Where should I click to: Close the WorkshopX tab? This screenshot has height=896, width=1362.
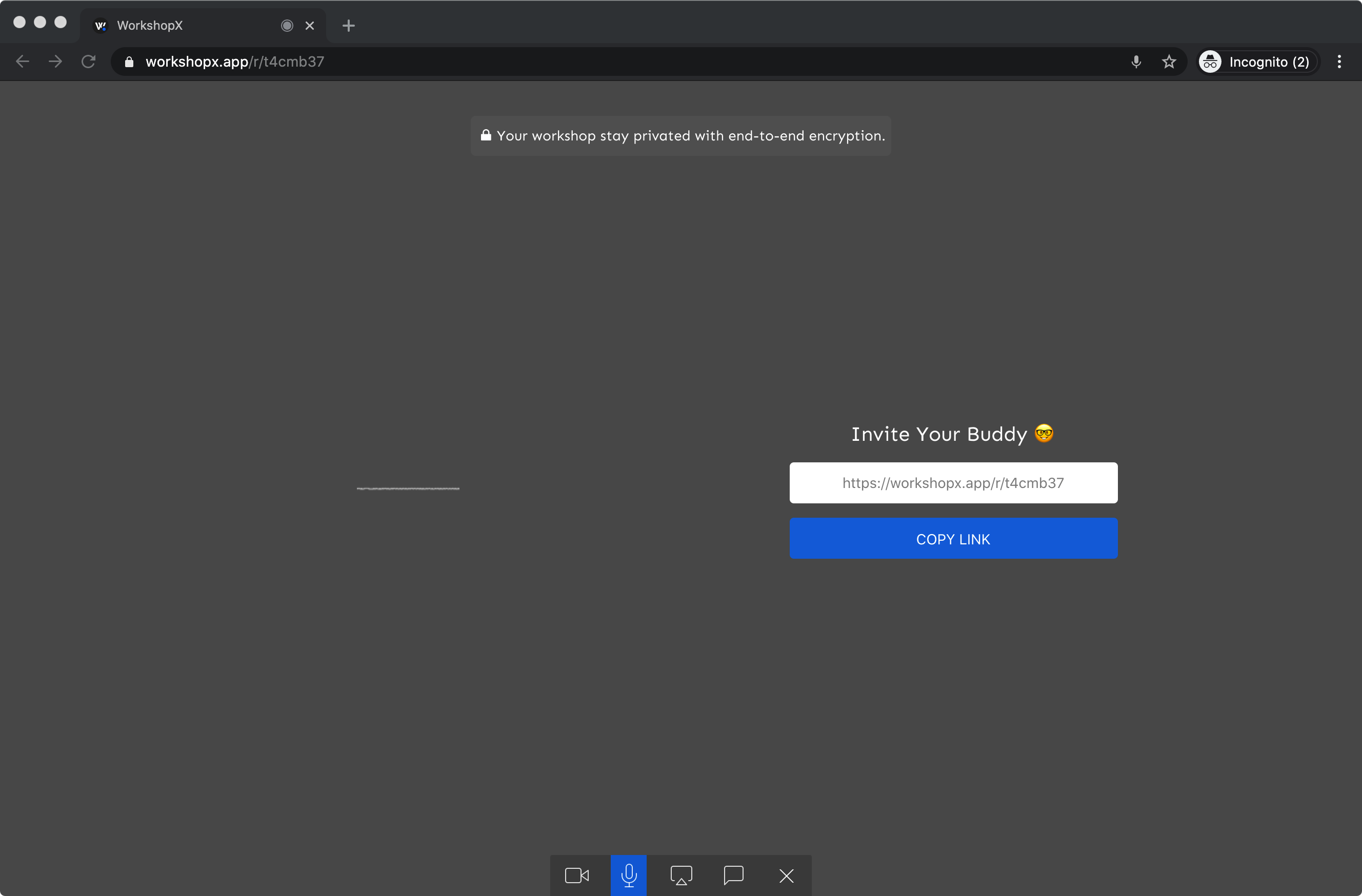click(310, 26)
